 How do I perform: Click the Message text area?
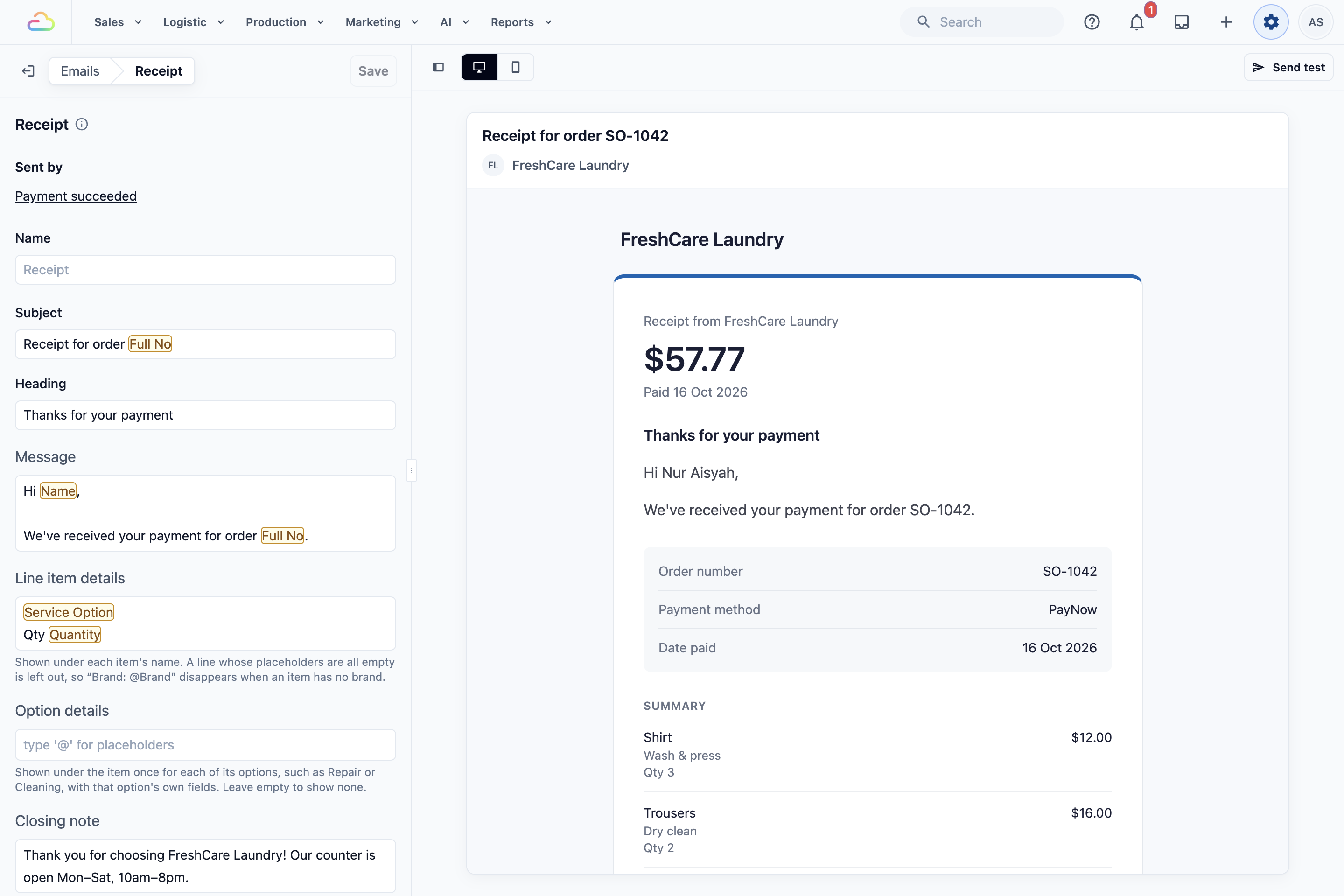click(x=205, y=513)
